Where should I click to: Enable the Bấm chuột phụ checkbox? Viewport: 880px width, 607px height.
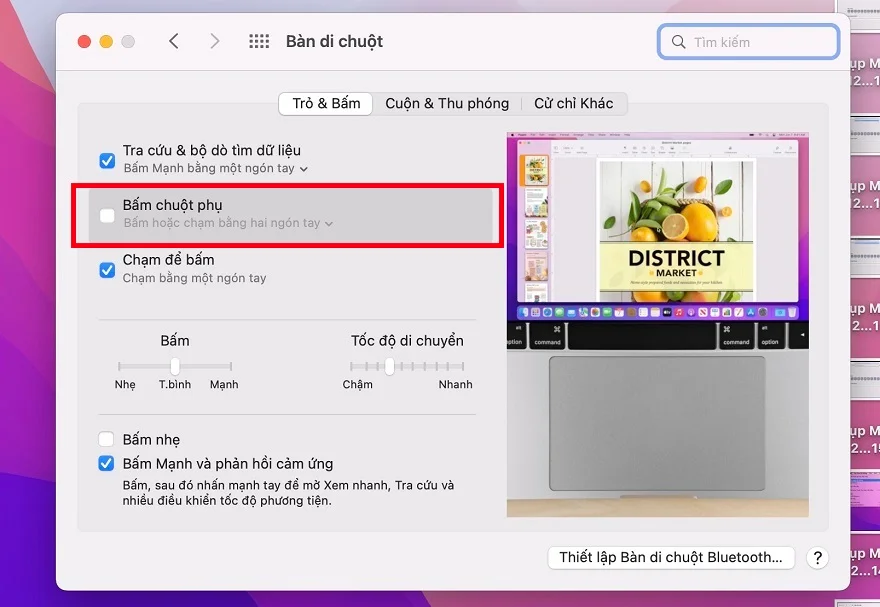107,215
